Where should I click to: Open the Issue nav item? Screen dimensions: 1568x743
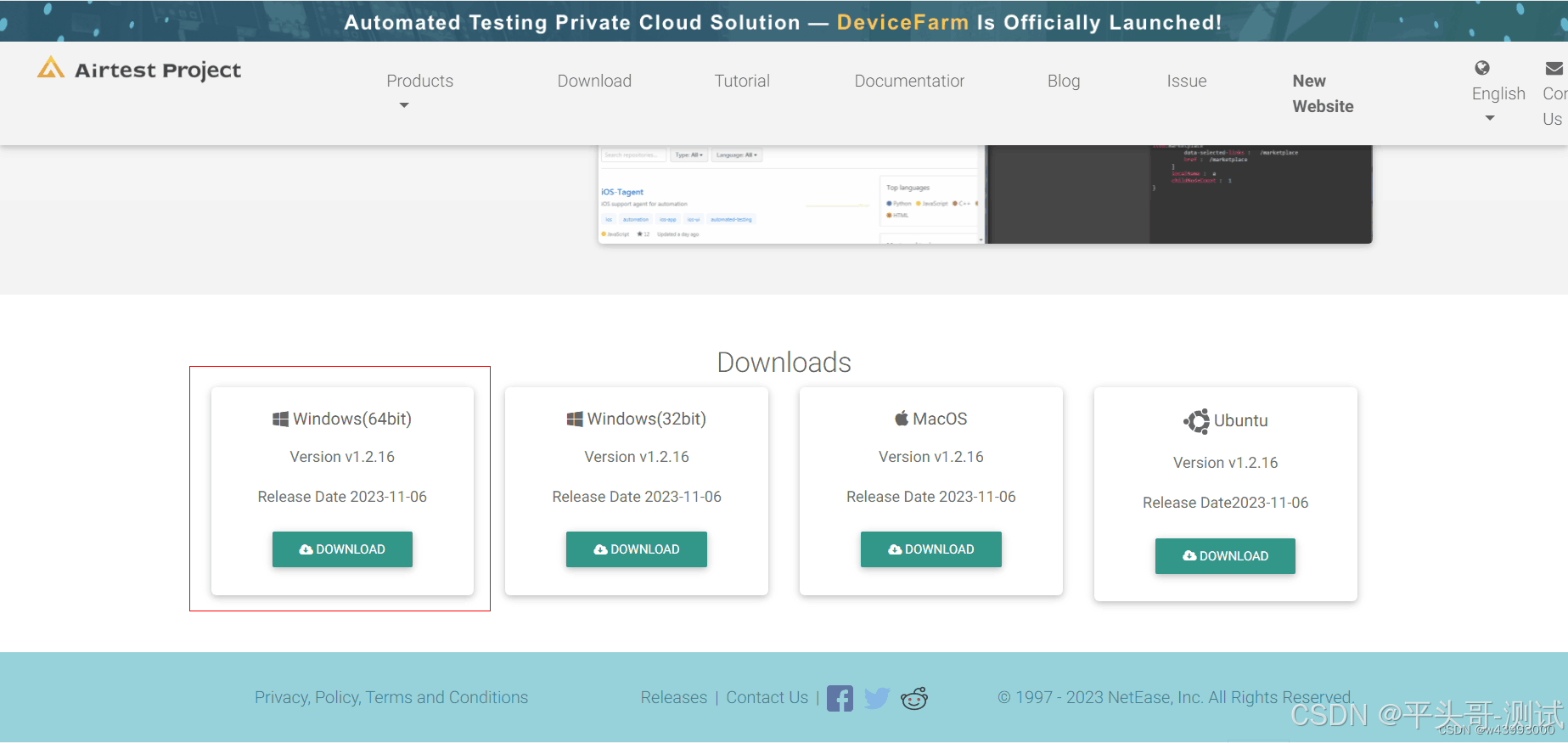point(1187,81)
